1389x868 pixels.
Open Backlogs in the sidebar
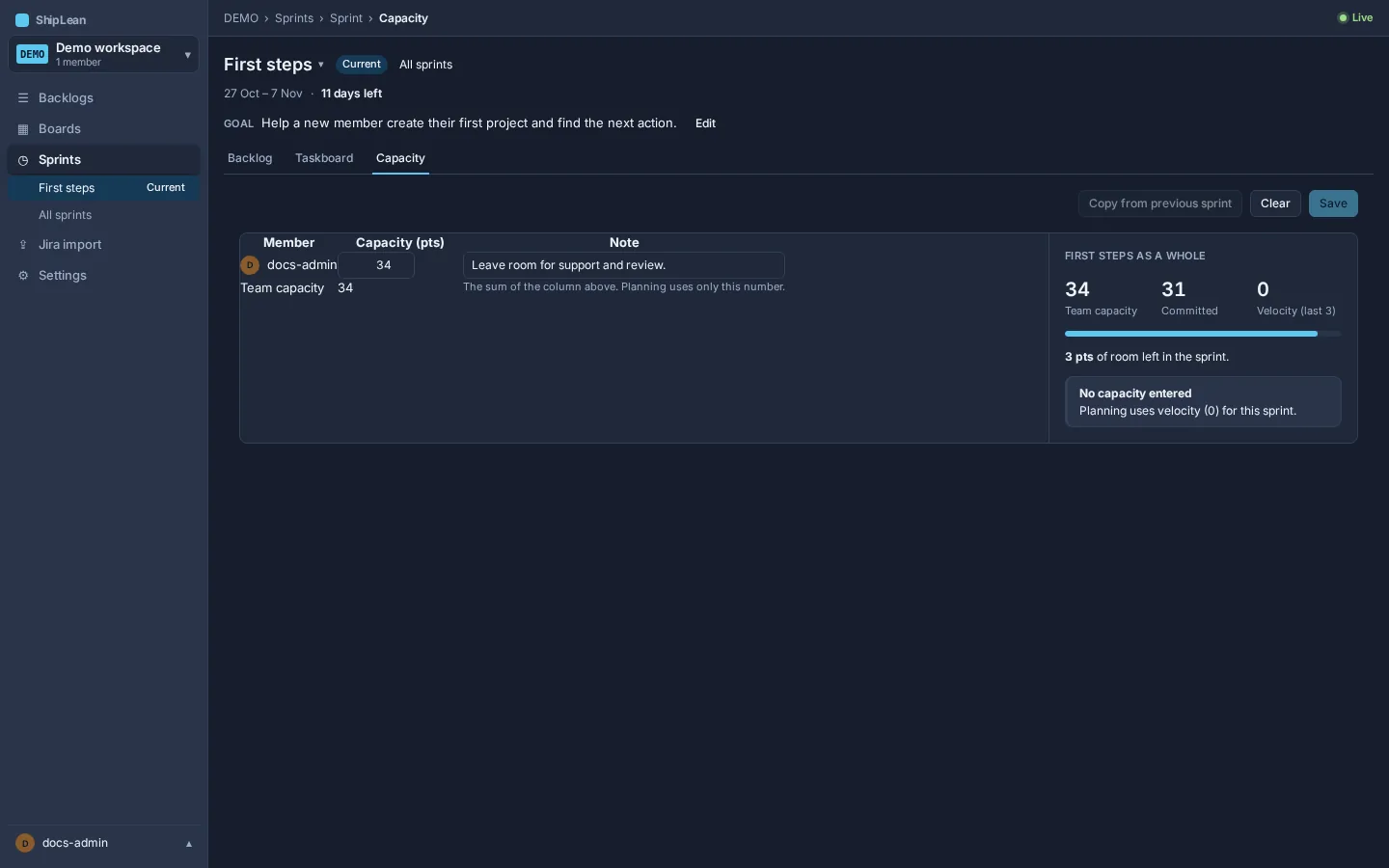104,98
